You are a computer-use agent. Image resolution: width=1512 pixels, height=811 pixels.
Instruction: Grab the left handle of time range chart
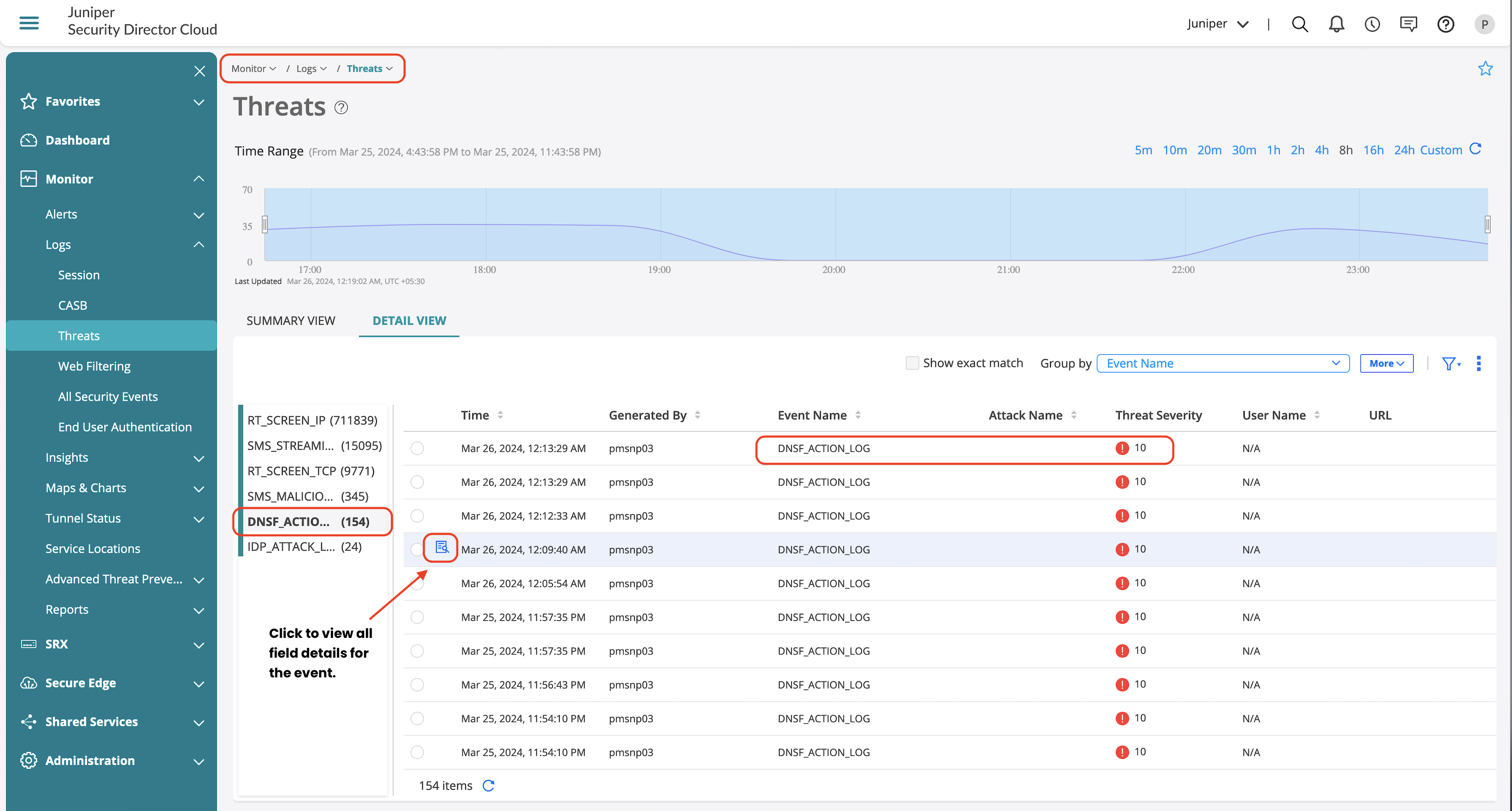point(265,224)
